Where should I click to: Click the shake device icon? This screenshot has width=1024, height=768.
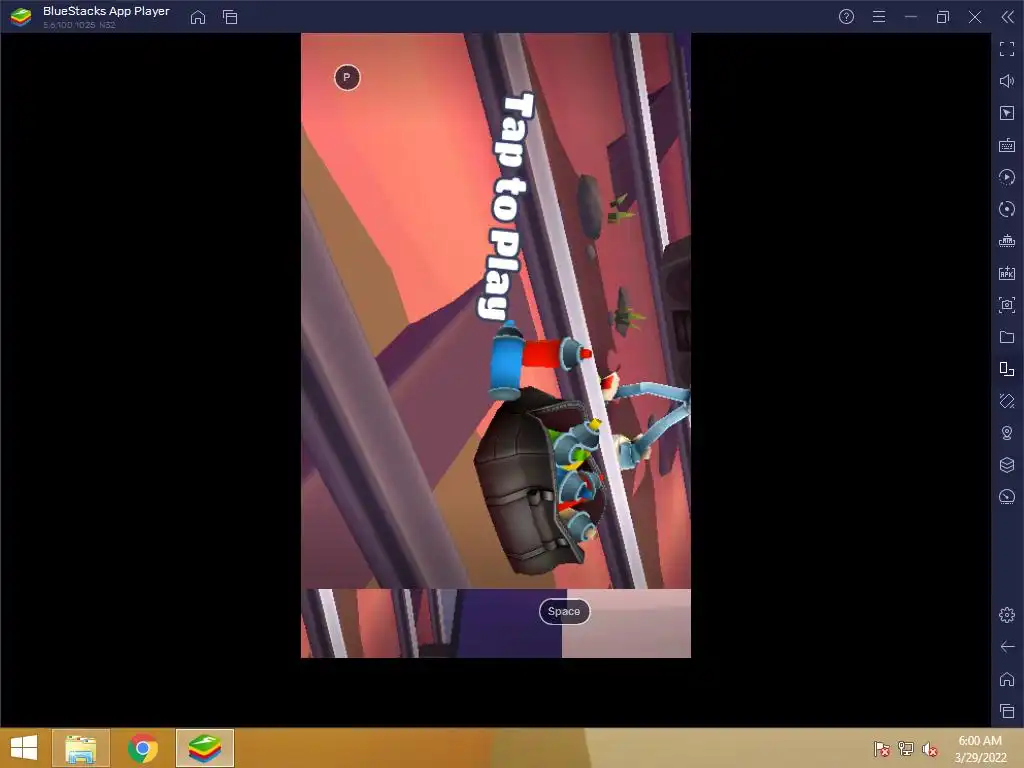1007,401
